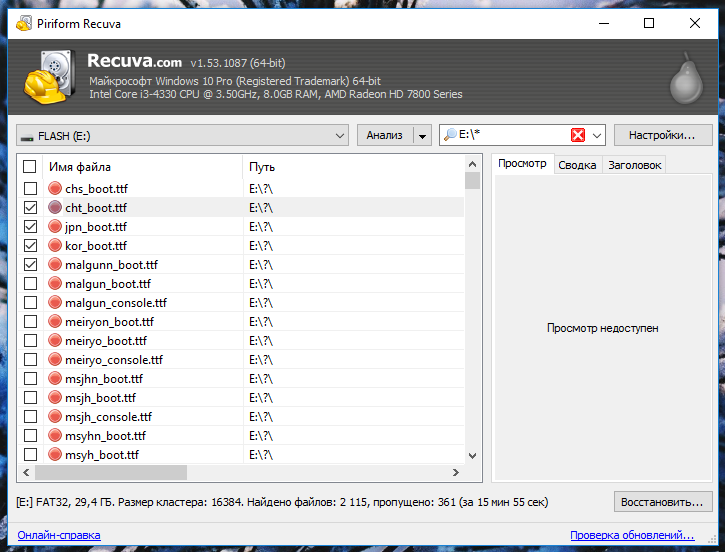The width and height of the screenshot is (725, 552).
Task: Click the red status icon for msjhn_boot.ttf
Action: pos(55,378)
